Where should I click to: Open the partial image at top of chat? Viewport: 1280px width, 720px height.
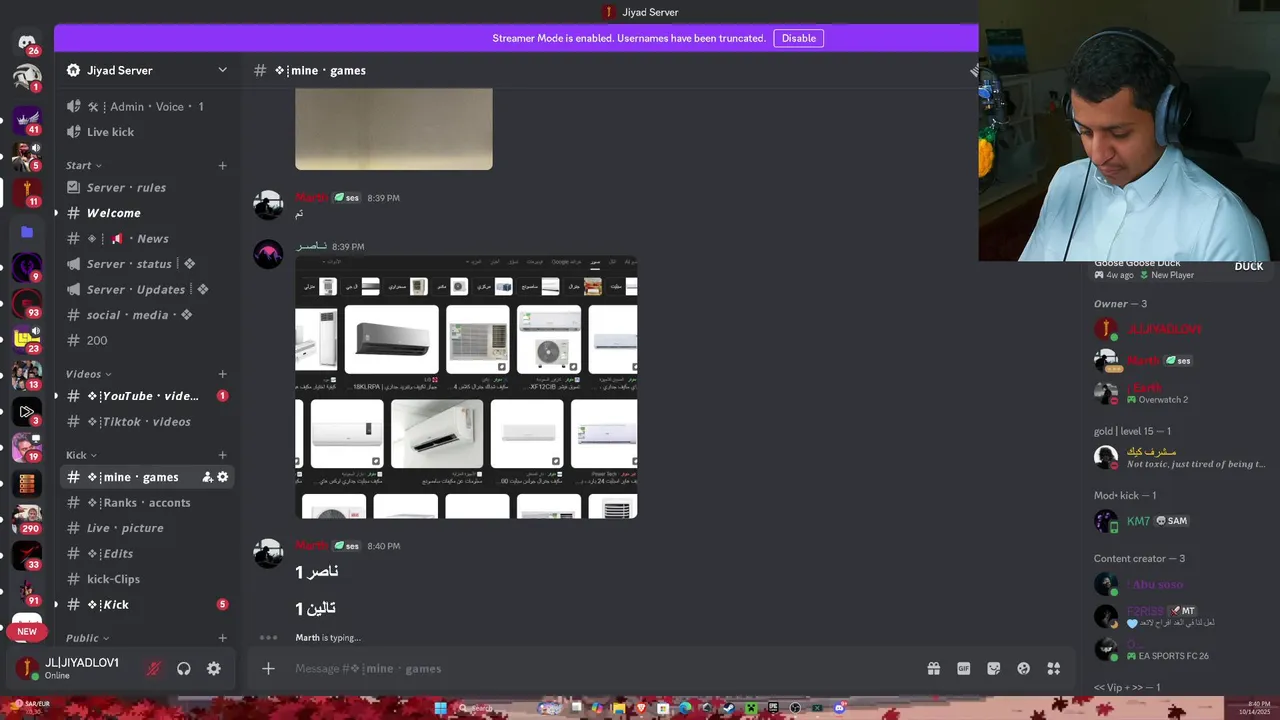coord(394,129)
